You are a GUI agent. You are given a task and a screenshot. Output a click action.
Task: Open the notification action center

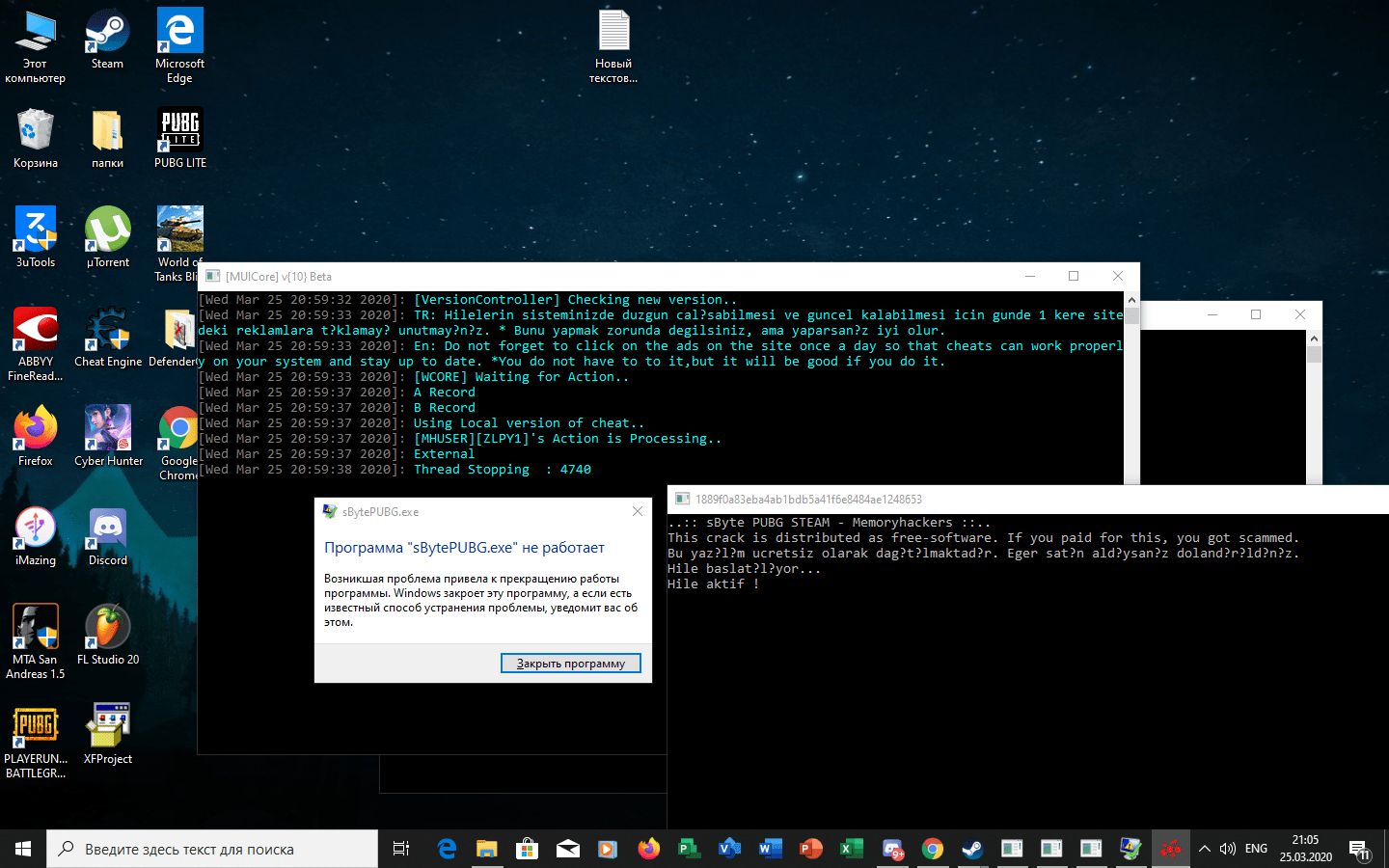point(1360,849)
